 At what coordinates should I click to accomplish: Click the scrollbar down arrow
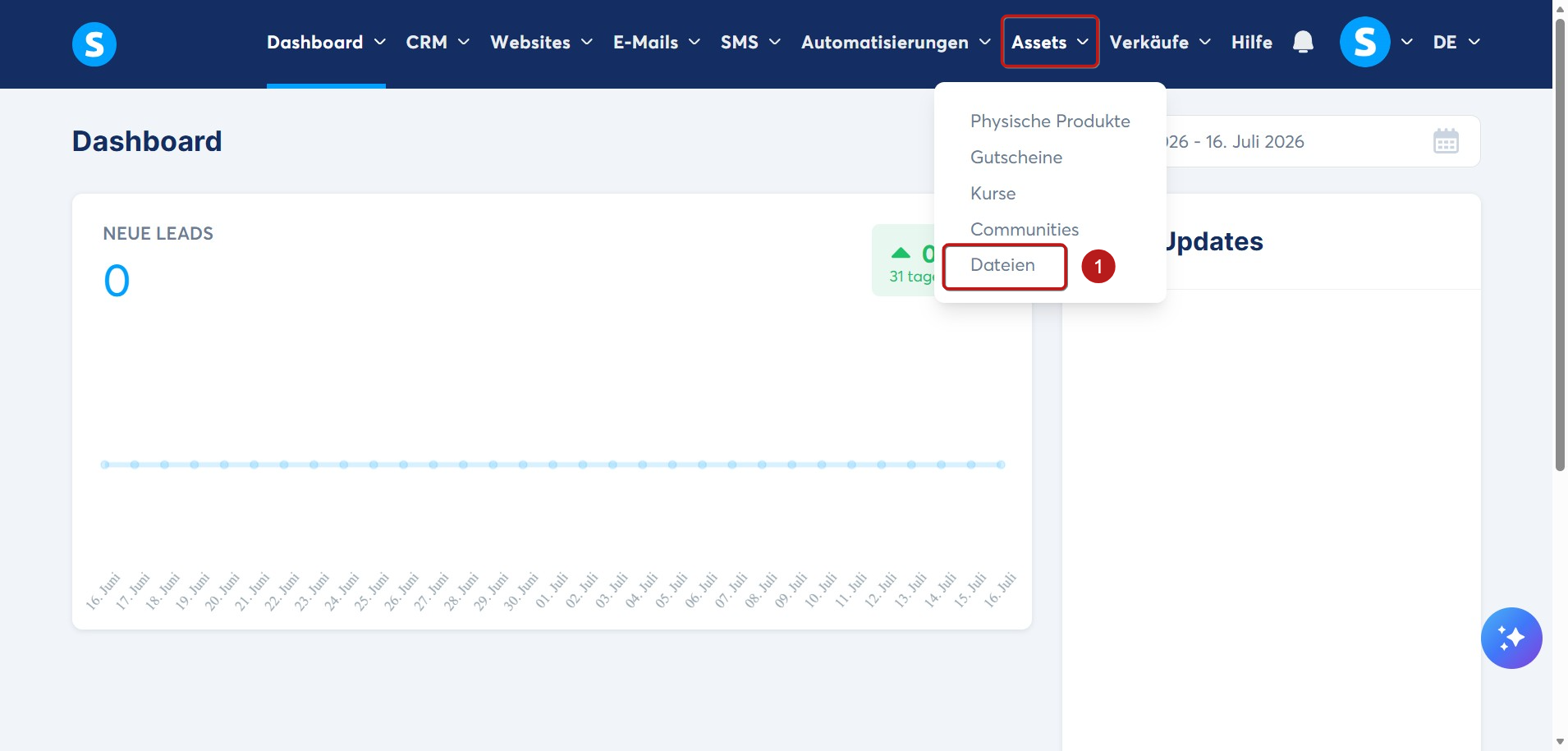tap(1560, 742)
